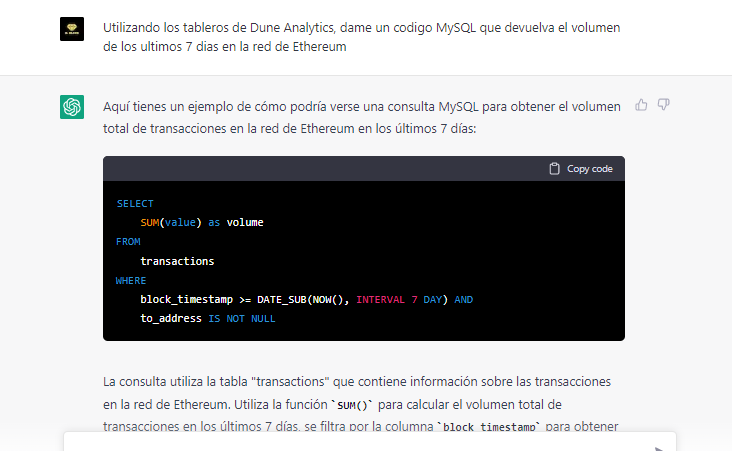The width and height of the screenshot is (732, 451).
Task: Focus the chat message input box
Action: point(370,442)
